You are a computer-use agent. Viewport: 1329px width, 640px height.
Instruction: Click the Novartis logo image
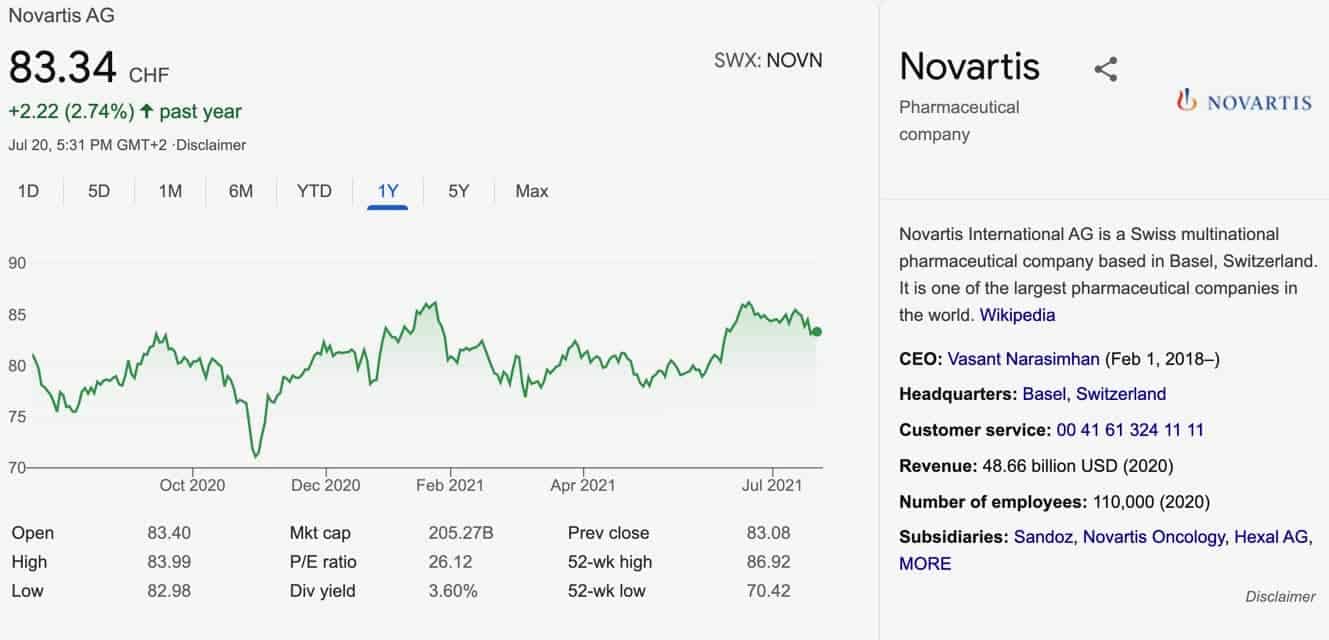(1244, 101)
